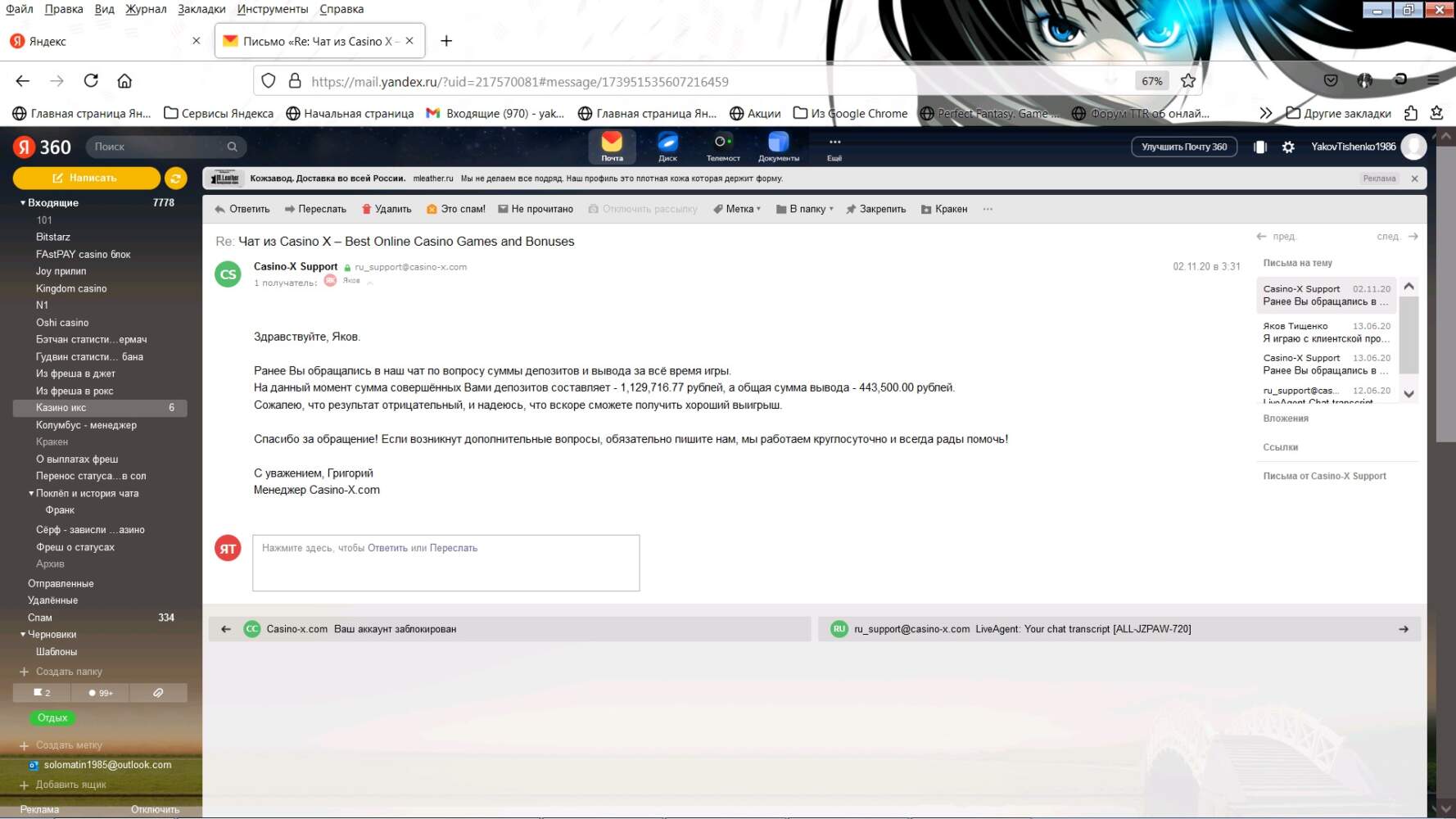Screen dimensions: 1456x819
Task: Open Документы service icon
Action: tap(779, 147)
